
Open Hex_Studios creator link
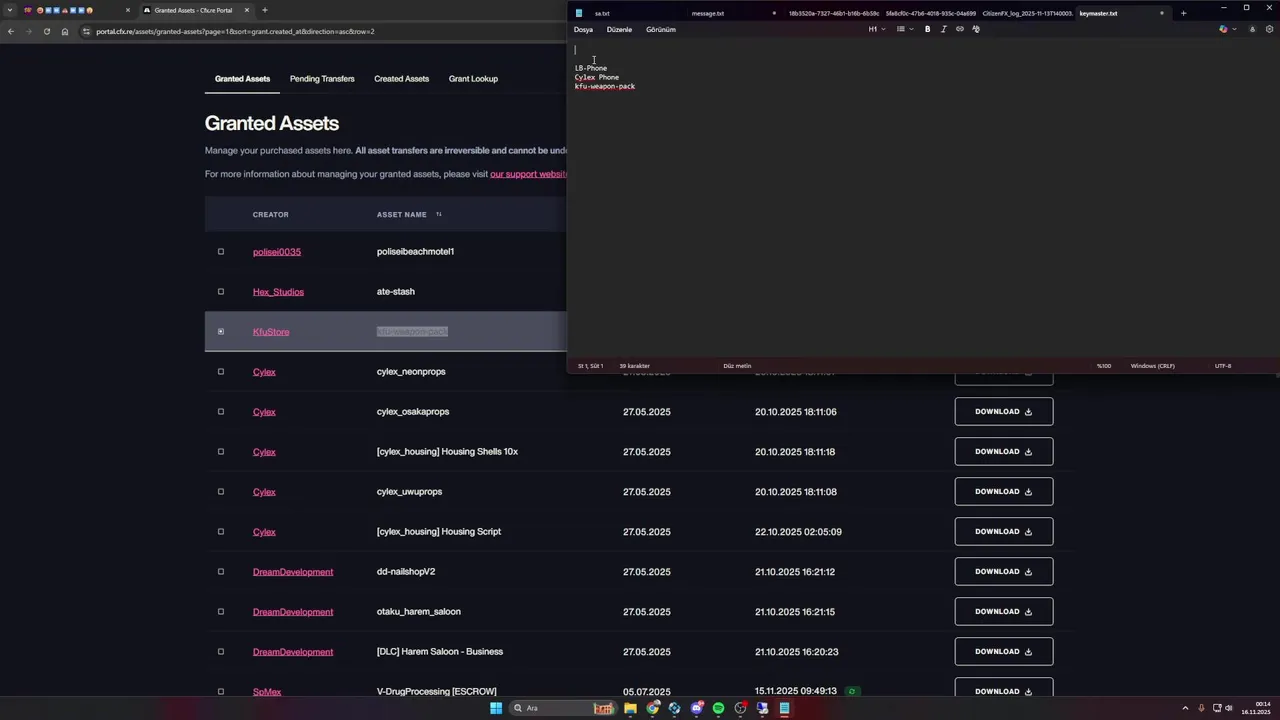coord(278,292)
